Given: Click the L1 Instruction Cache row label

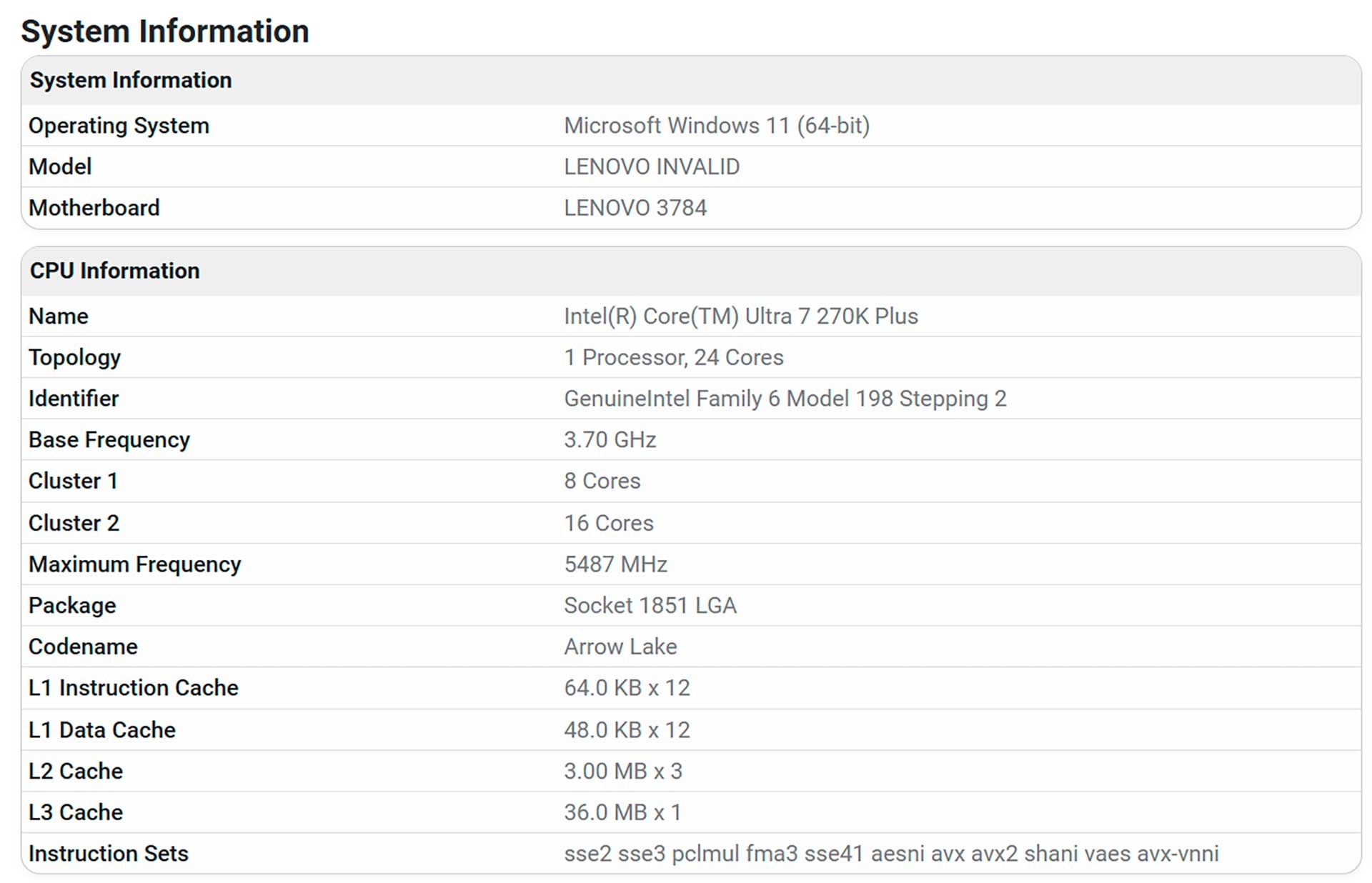Looking at the screenshot, I should (x=134, y=687).
